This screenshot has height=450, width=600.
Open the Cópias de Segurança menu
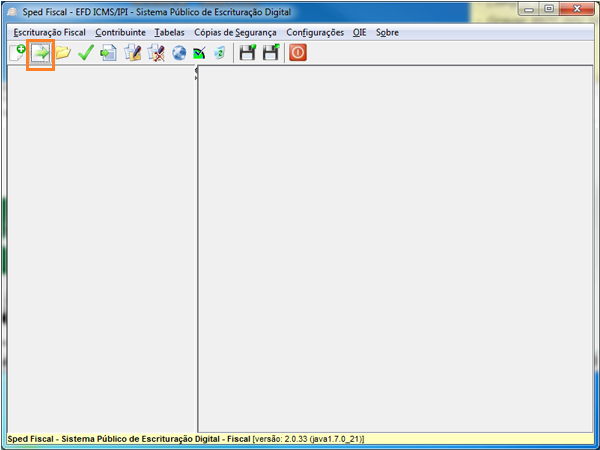[235, 33]
